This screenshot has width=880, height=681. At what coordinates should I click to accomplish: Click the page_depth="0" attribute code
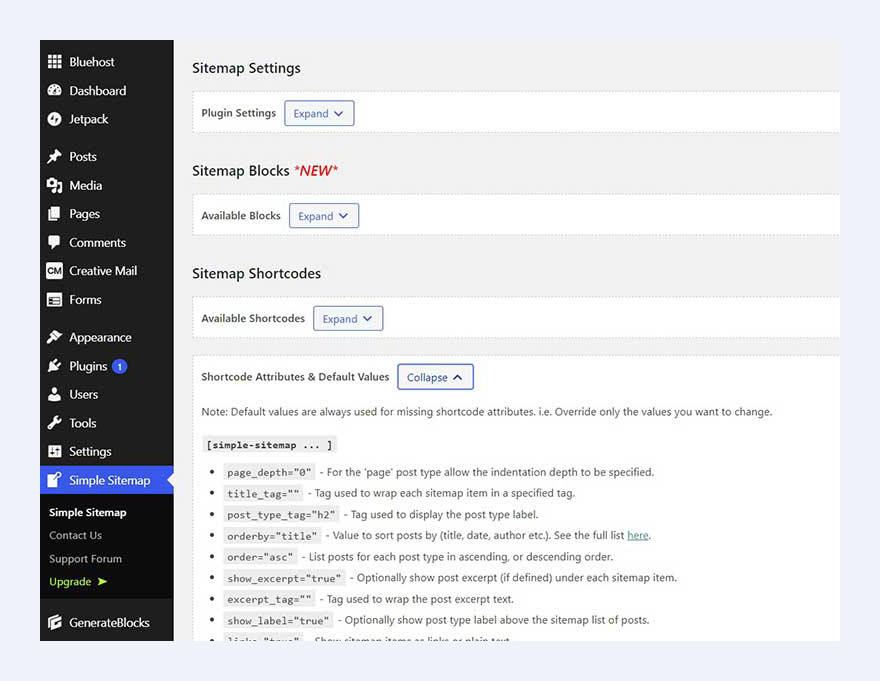point(269,473)
